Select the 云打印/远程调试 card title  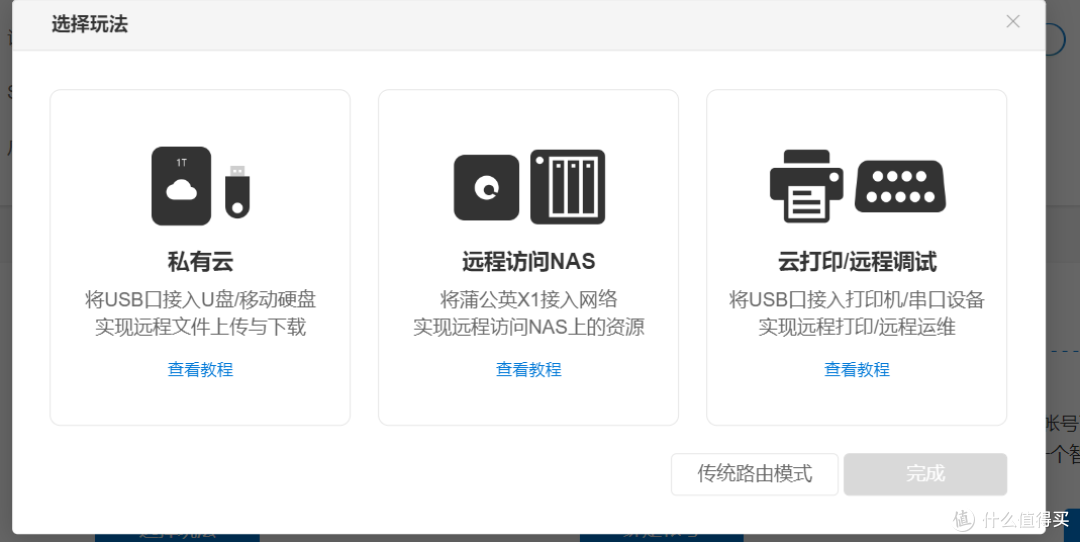(x=857, y=262)
